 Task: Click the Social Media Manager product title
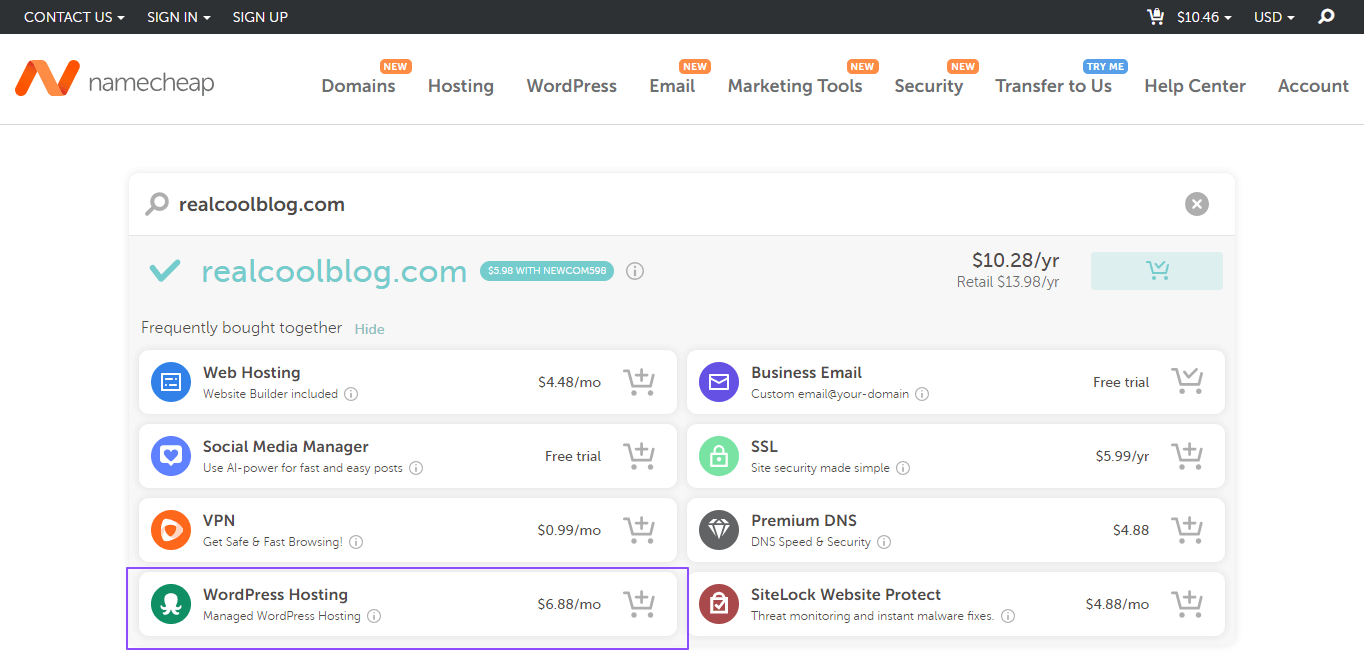[x=286, y=446]
